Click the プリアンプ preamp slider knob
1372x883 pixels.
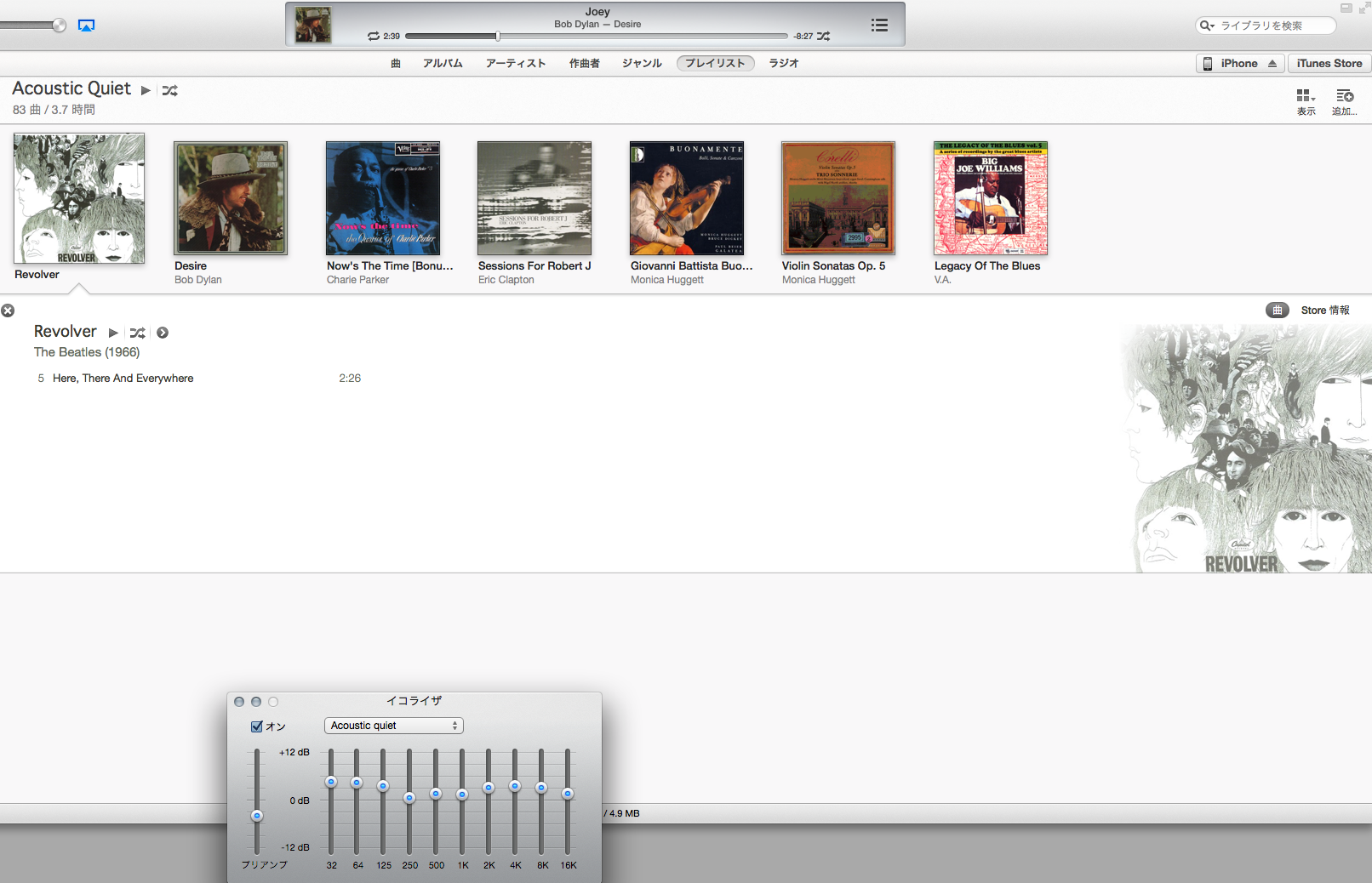point(257,816)
